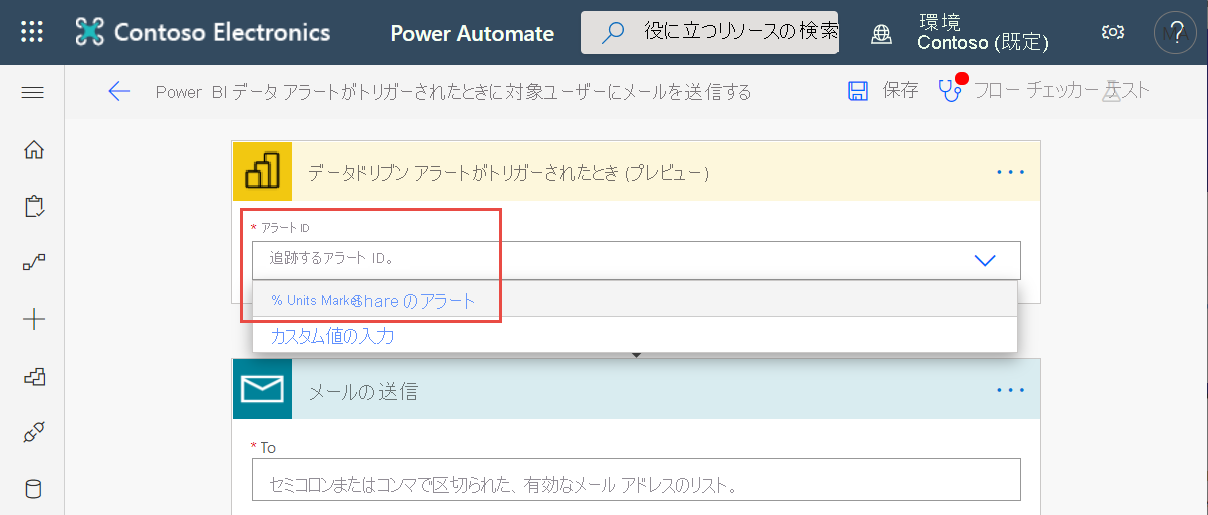Image resolution: width=1208 pixels, height=515 pixels.
Task: Open ellipsis menu on メールの送信 card
Action: pos(1011,390)
